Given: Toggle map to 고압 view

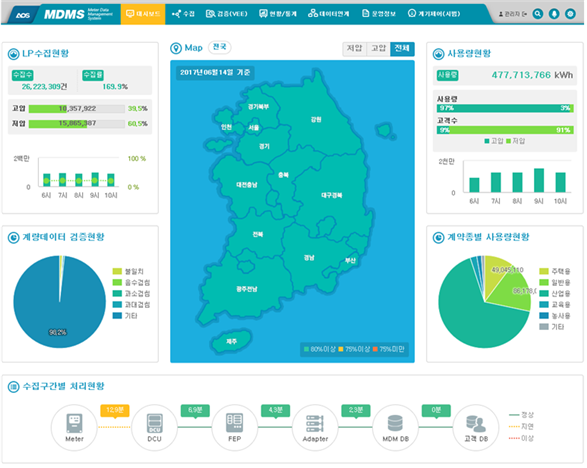Looking at the screenshot, I should point(378,49).
